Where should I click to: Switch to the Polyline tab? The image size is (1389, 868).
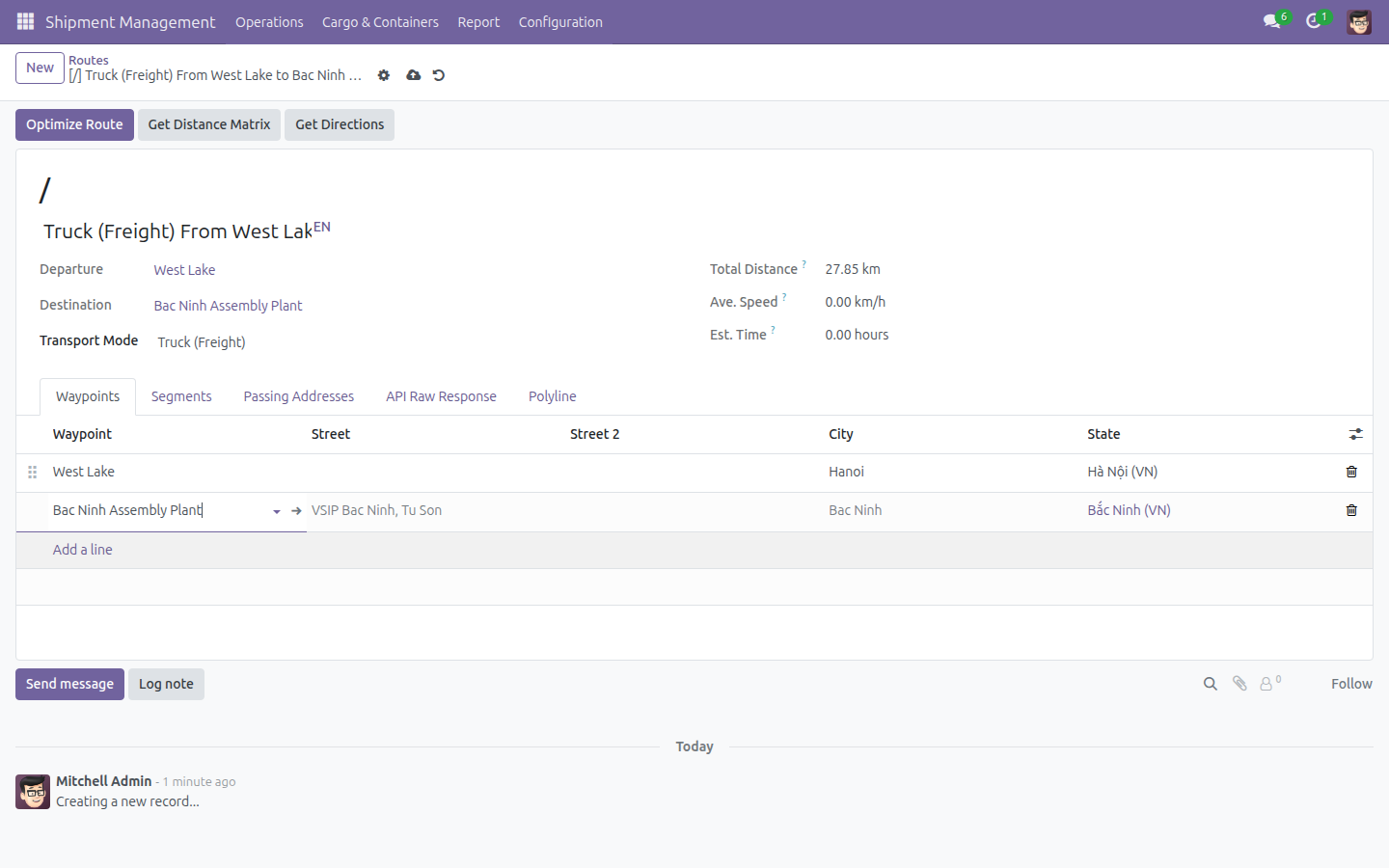(552, 396)
